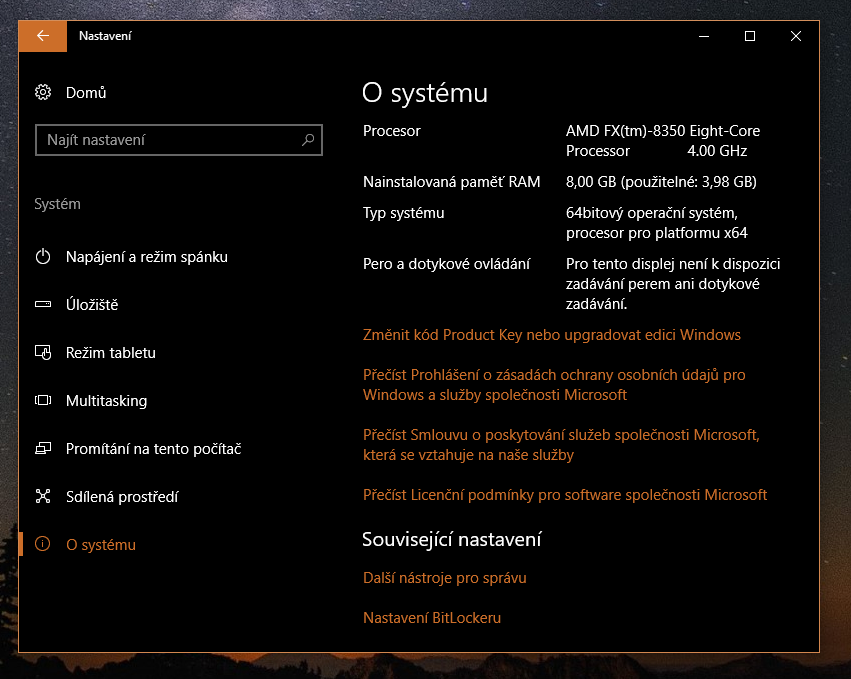
Task: Open Další nástroje pro správu
Action: click(x=445, y=578)
